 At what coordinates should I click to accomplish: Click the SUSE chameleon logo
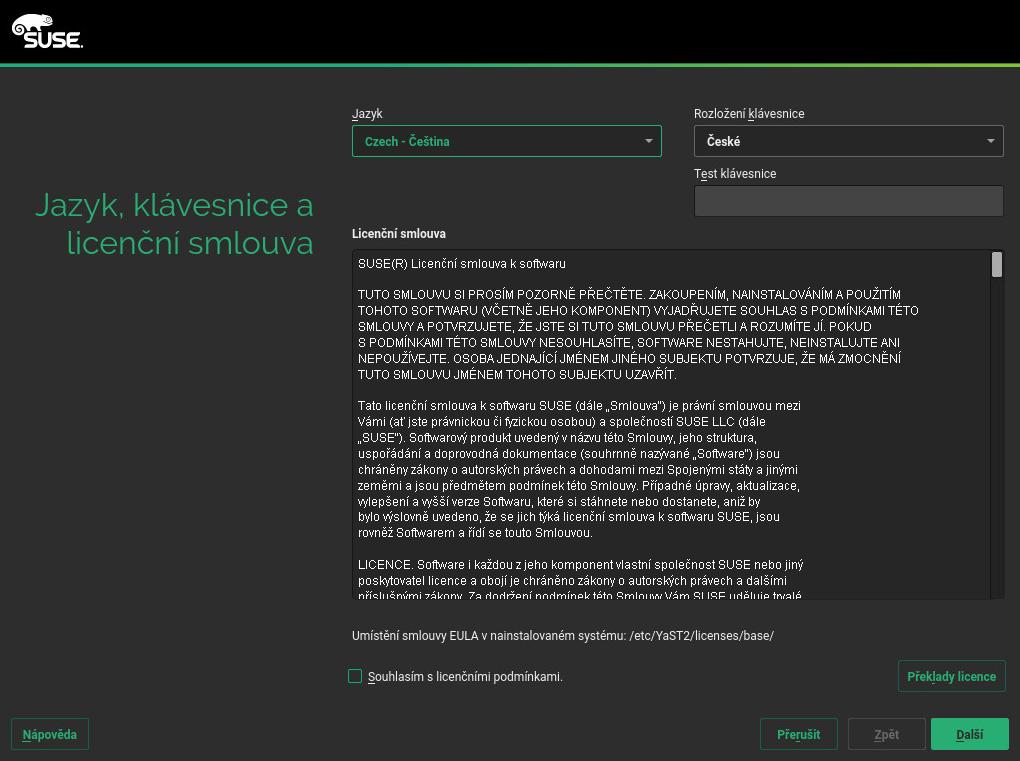(x=47, y=31)
